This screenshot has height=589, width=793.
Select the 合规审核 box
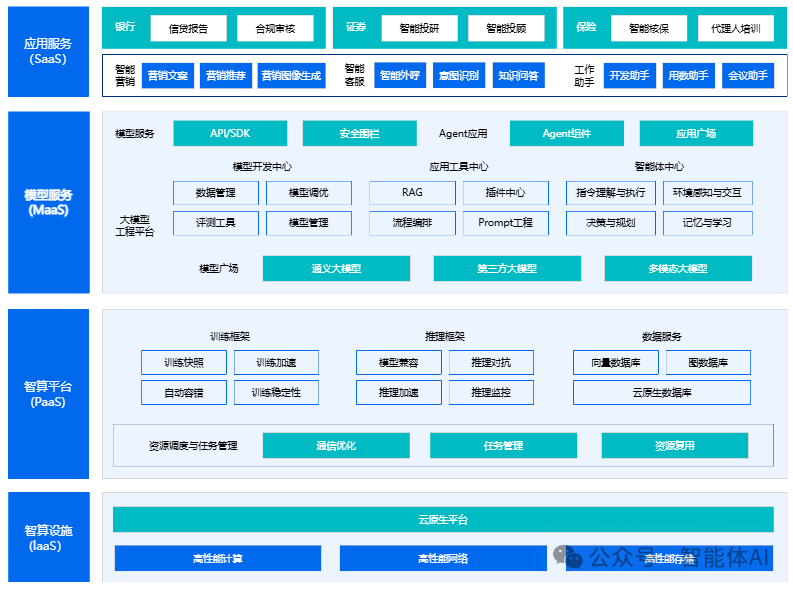275,28
